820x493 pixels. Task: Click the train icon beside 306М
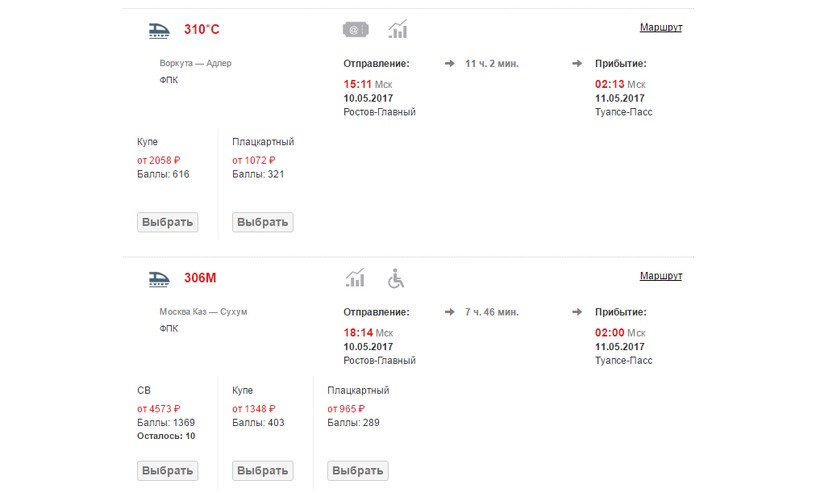tap(160, 277)
